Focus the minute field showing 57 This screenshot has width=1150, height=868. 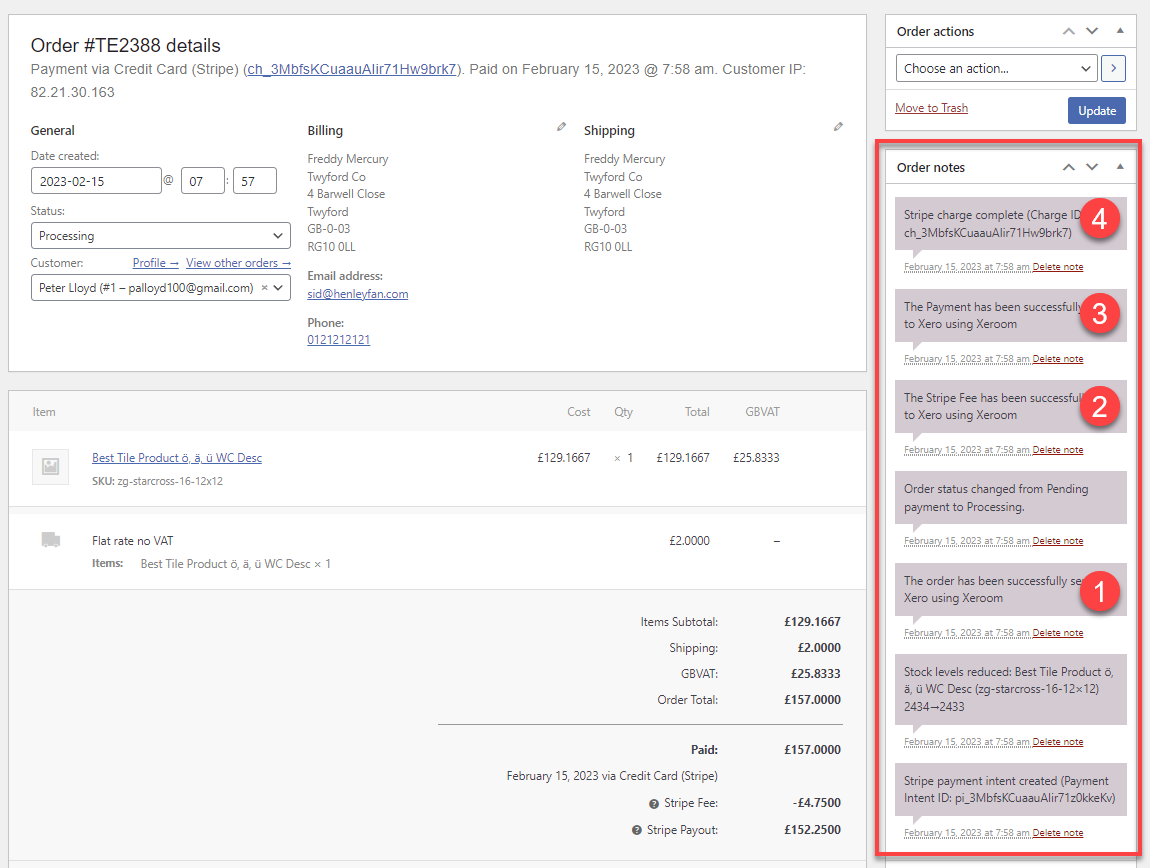click(254, 180)
